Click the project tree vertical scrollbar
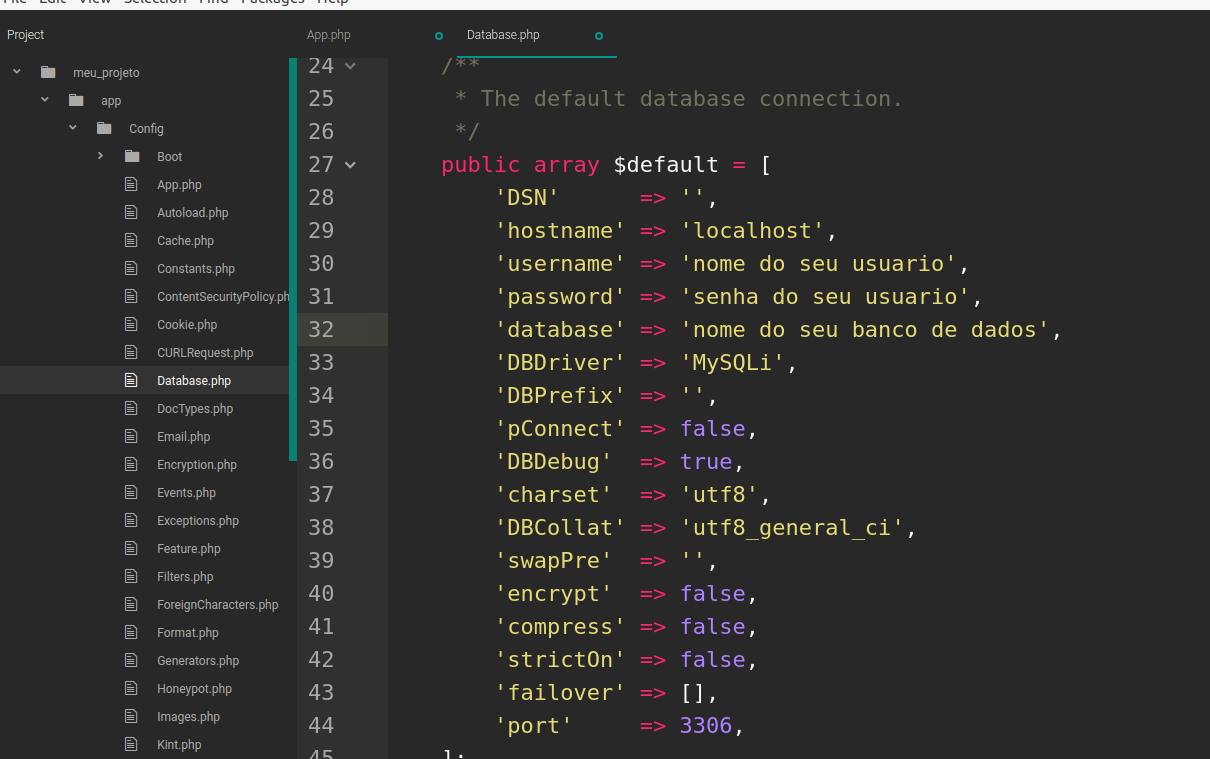Screen dimensions: 1210x759 (293, 260)
